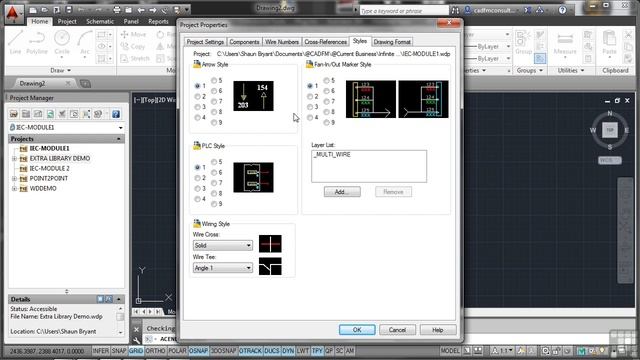Click the ViewCube TOP face
The width and height of the screenshot is (640, 360).
pos(610,130)
